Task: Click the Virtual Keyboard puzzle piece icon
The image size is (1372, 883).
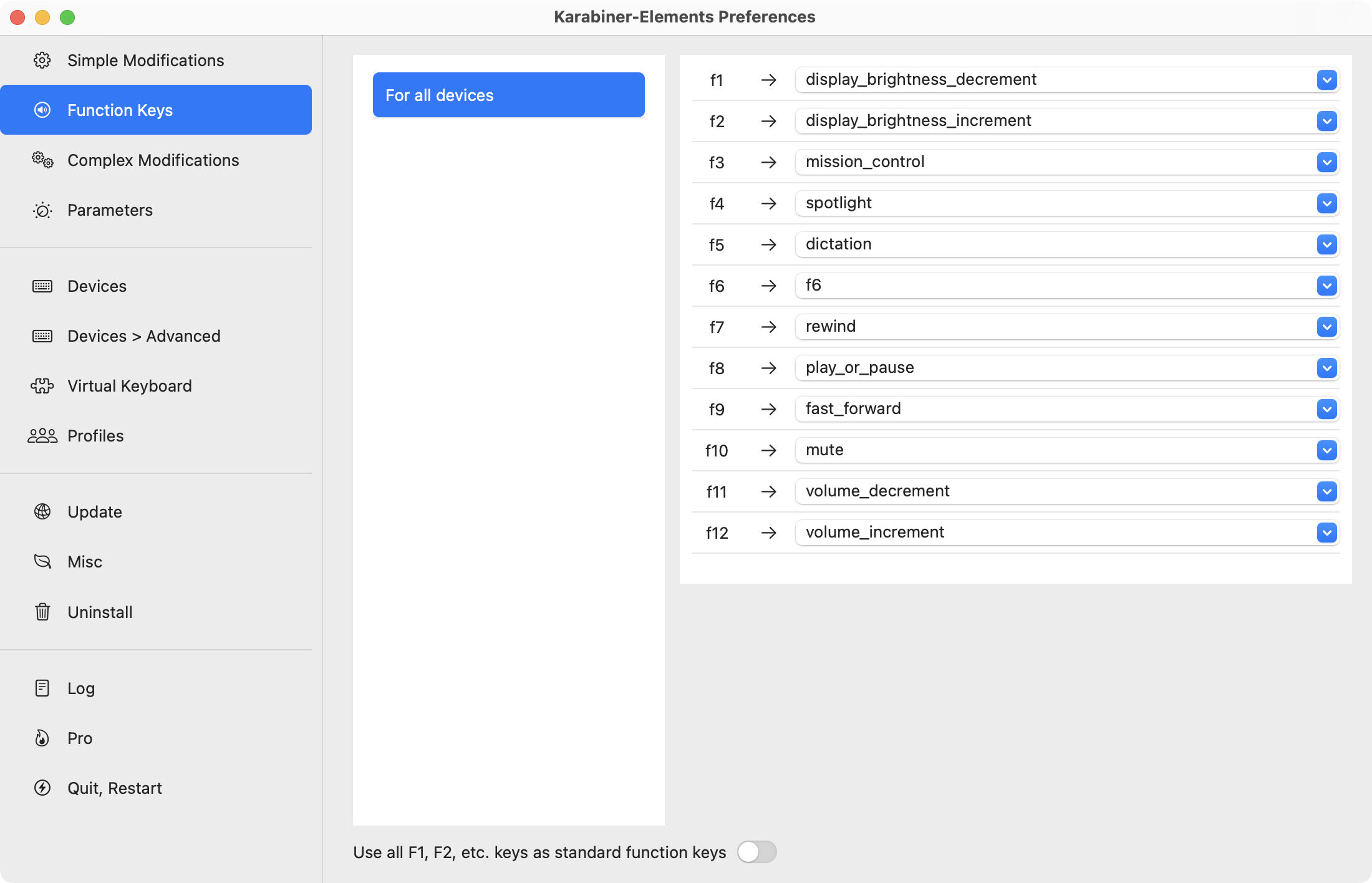Action: 42,386
